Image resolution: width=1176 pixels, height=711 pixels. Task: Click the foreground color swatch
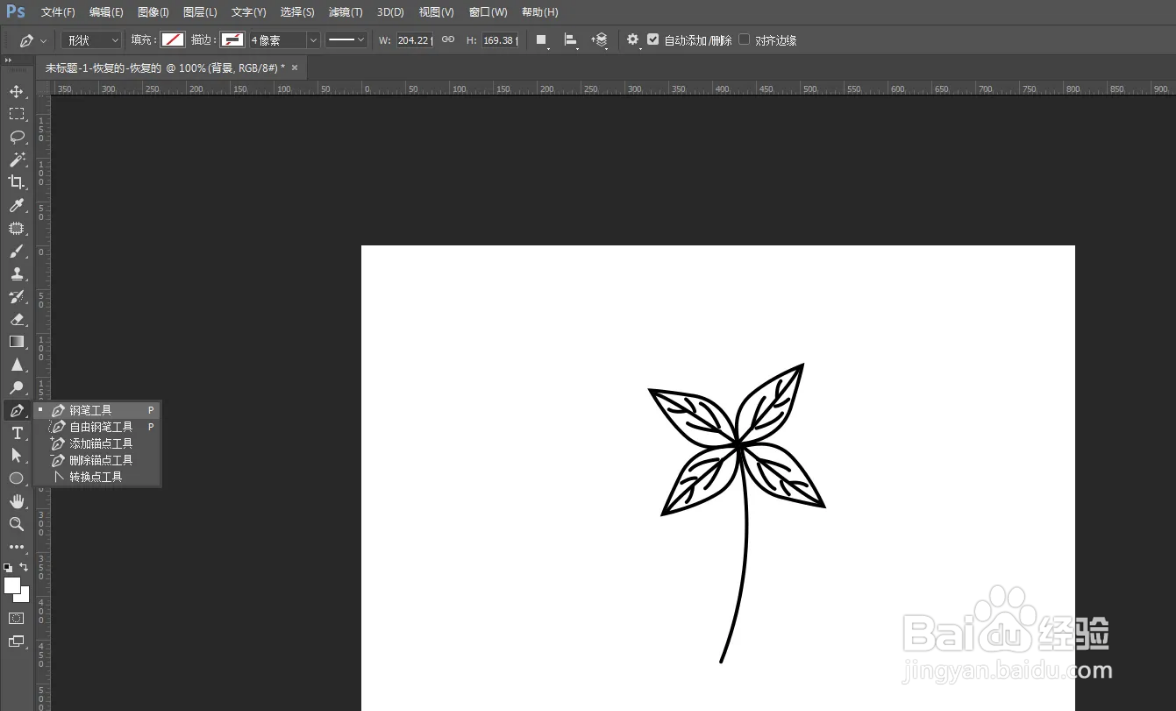tap(11, 586)
